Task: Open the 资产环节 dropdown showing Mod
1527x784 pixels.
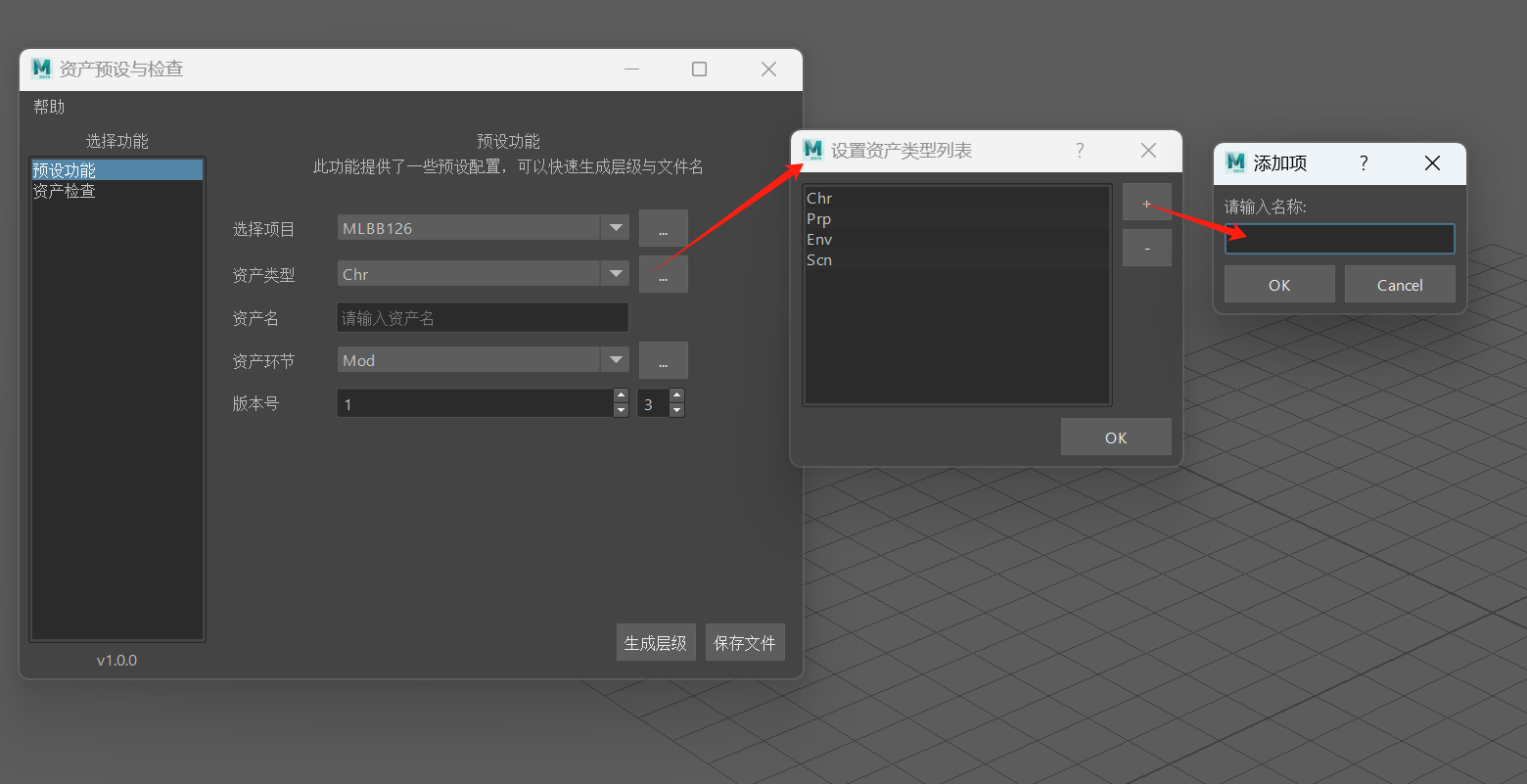Action: pos(484,360)
